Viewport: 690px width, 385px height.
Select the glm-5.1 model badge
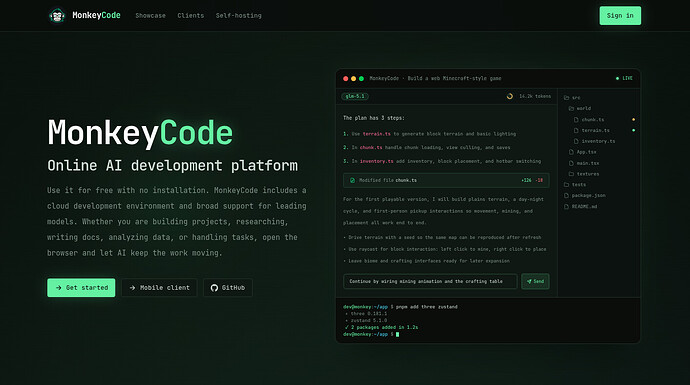pyautogui.click(x=355, y=96)
